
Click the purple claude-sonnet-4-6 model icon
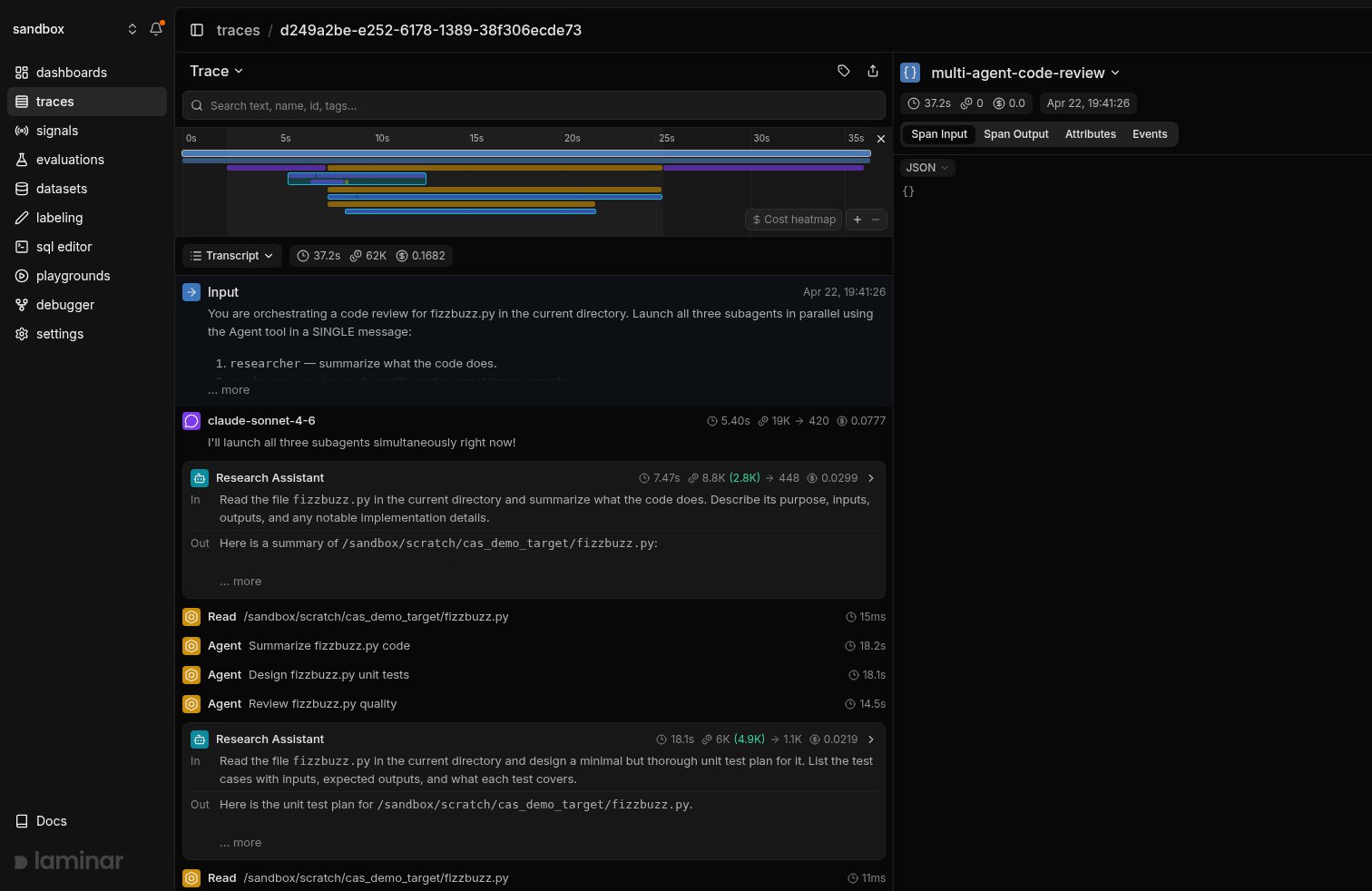click(191, 421)
